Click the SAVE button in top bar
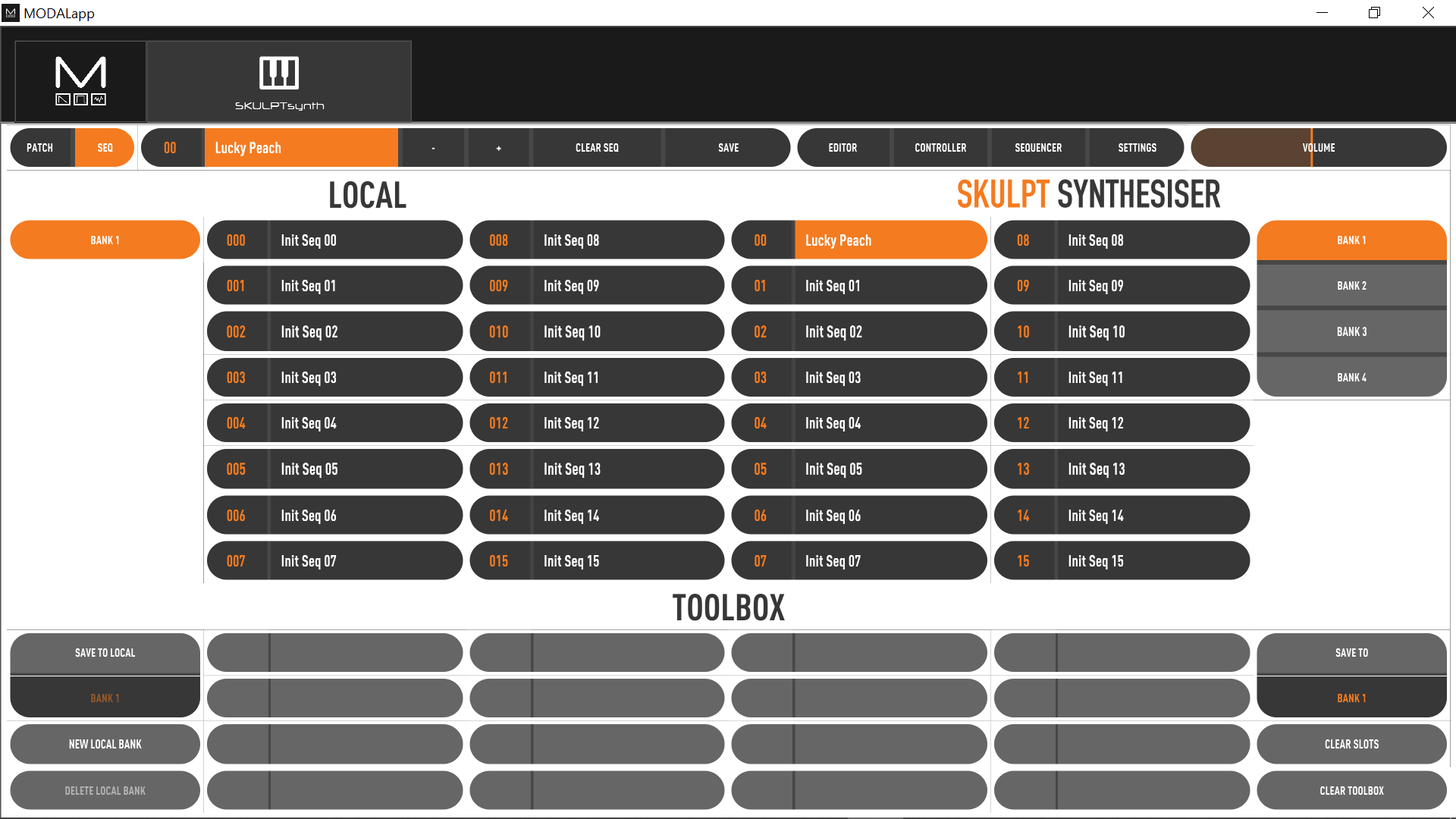This screenshot has width=1456, height=819. pos(728,148)
